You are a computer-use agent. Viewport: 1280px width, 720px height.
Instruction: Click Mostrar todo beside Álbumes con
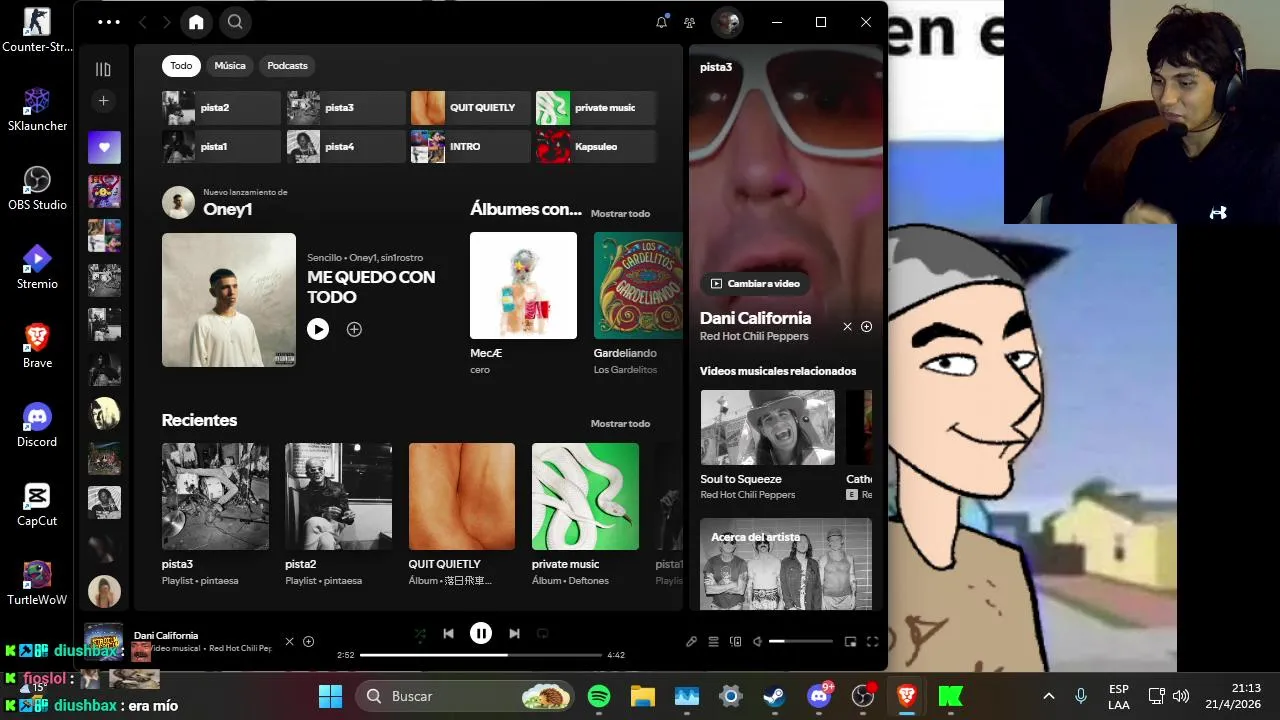(x=620, y=214)
